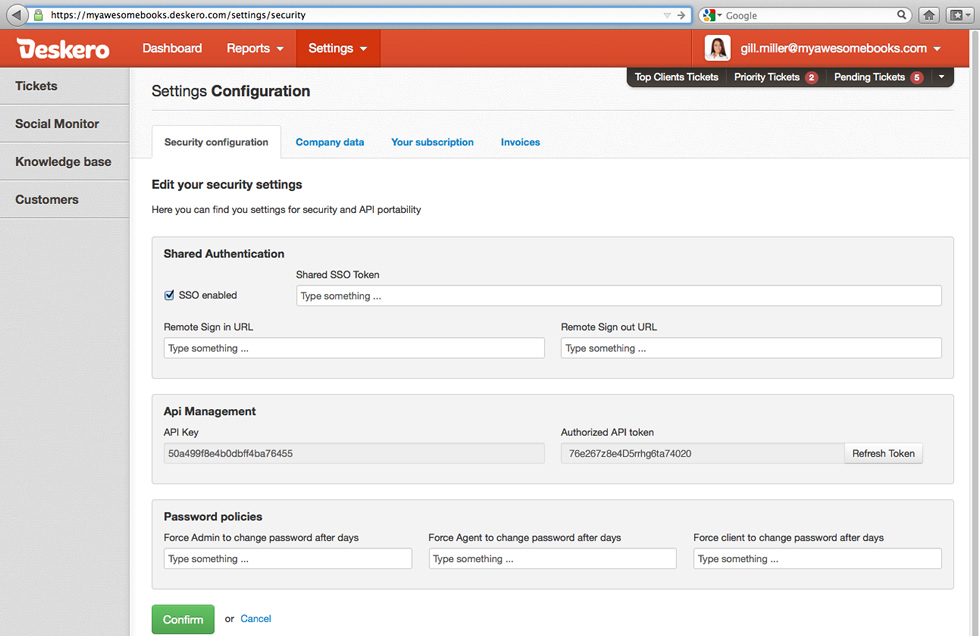Open the Reports dropdown menu
This screenshot has height=636, width=980.
click(255, 48)
